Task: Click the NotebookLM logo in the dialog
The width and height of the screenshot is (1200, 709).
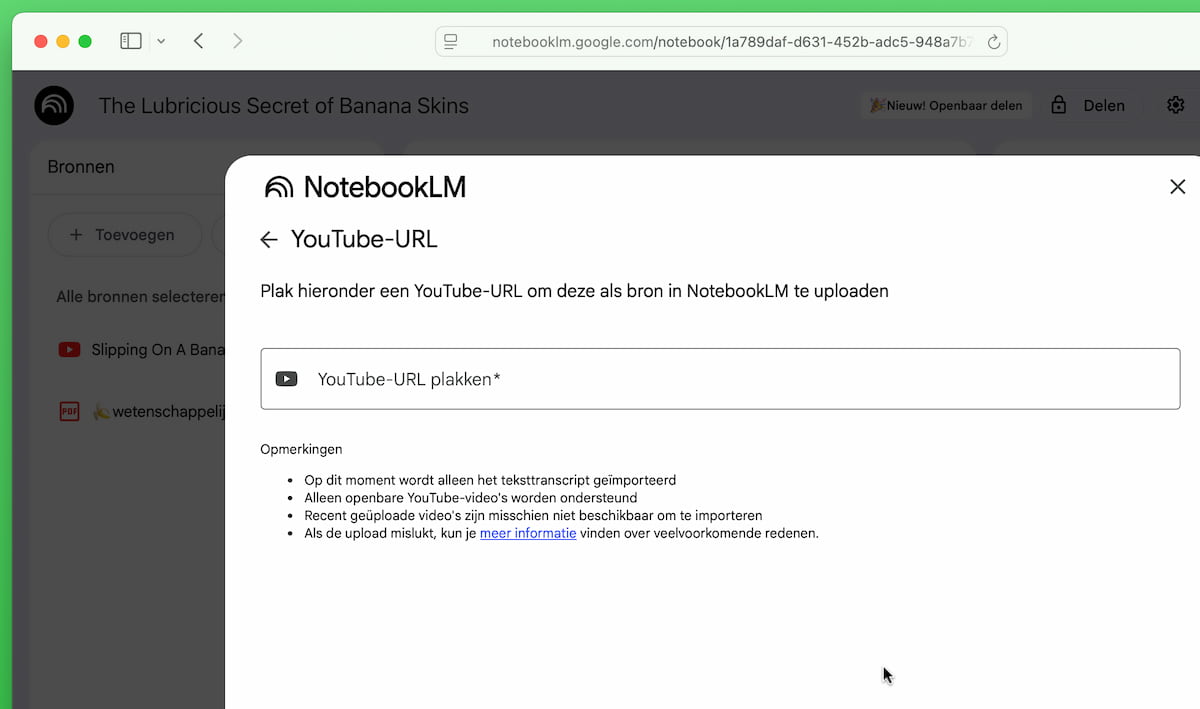Action: 365,187
